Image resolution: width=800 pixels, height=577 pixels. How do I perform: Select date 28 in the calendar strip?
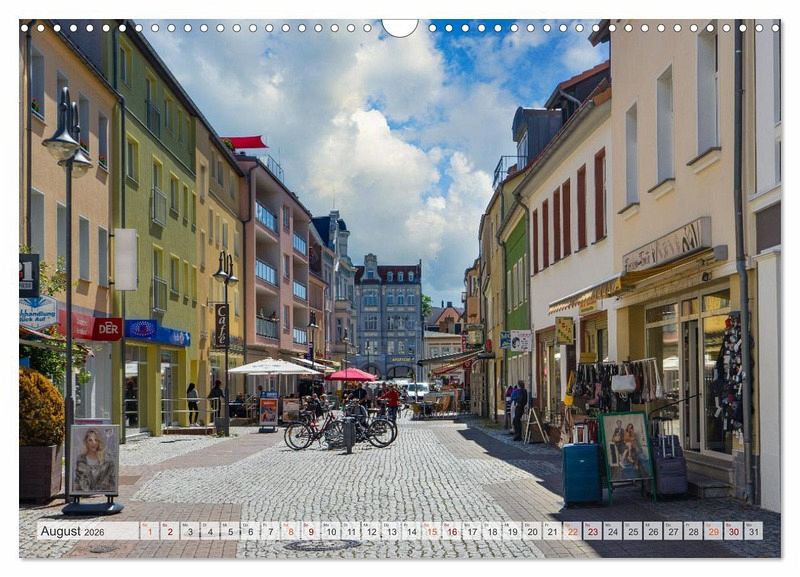point(693,531)
